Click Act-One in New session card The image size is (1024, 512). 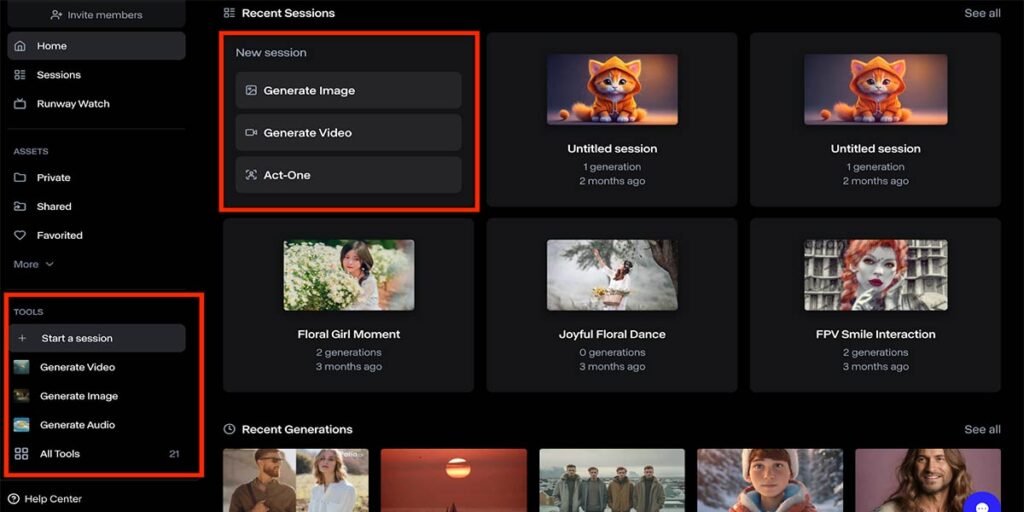click(x=348, y=175)
